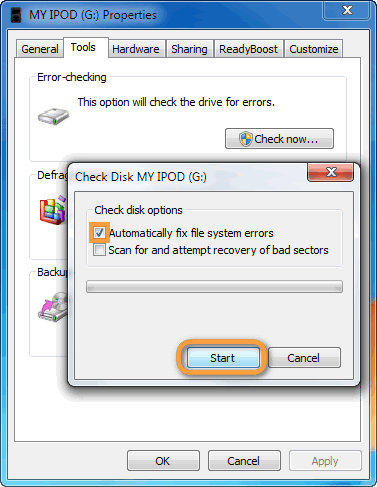
Task: Click the Check now... button
Action: (279, 139)
